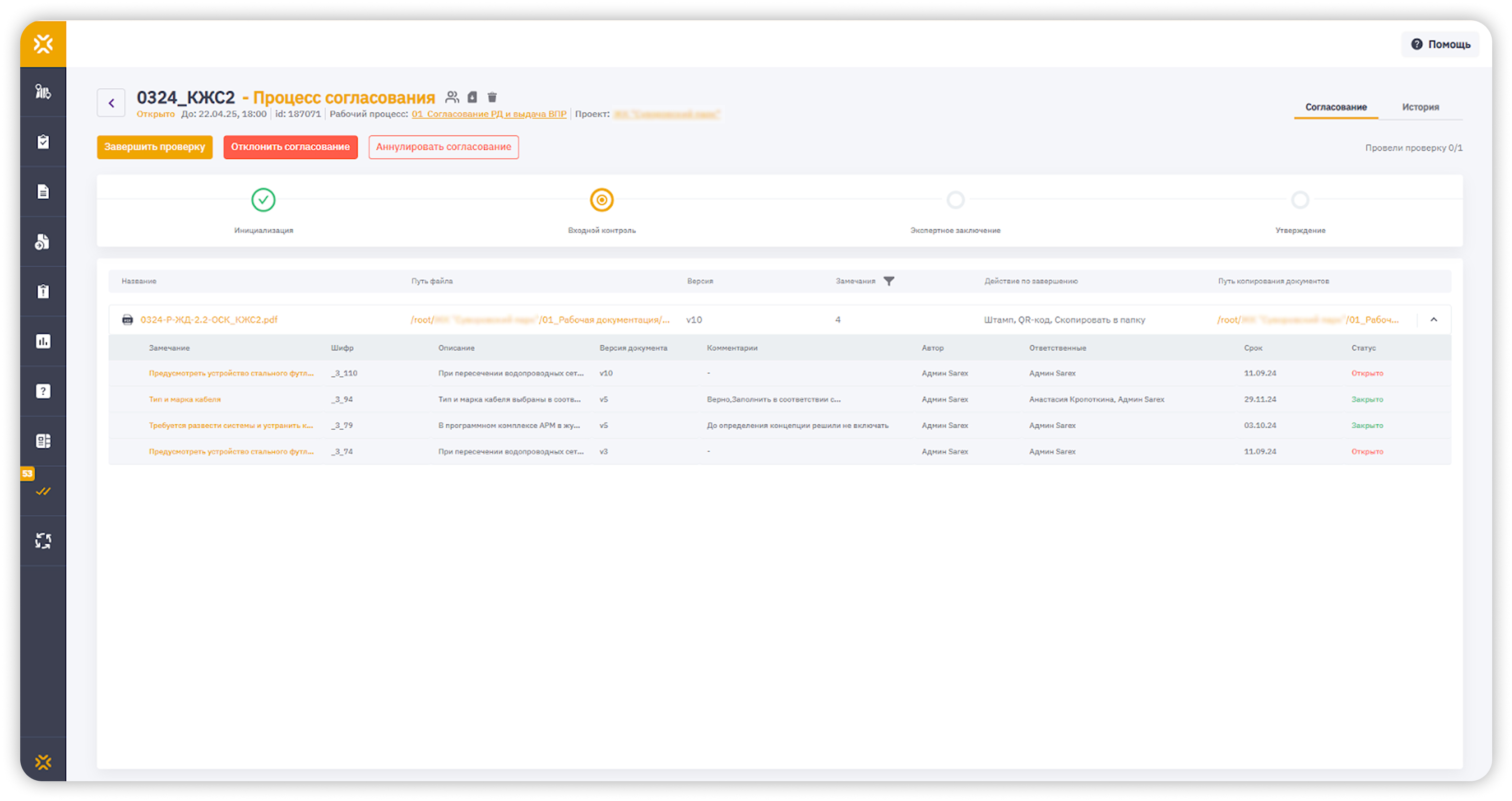Open the Тип и марка кабеля remark
Viewport: 1512px width, 801px height.
click(184, 399)
